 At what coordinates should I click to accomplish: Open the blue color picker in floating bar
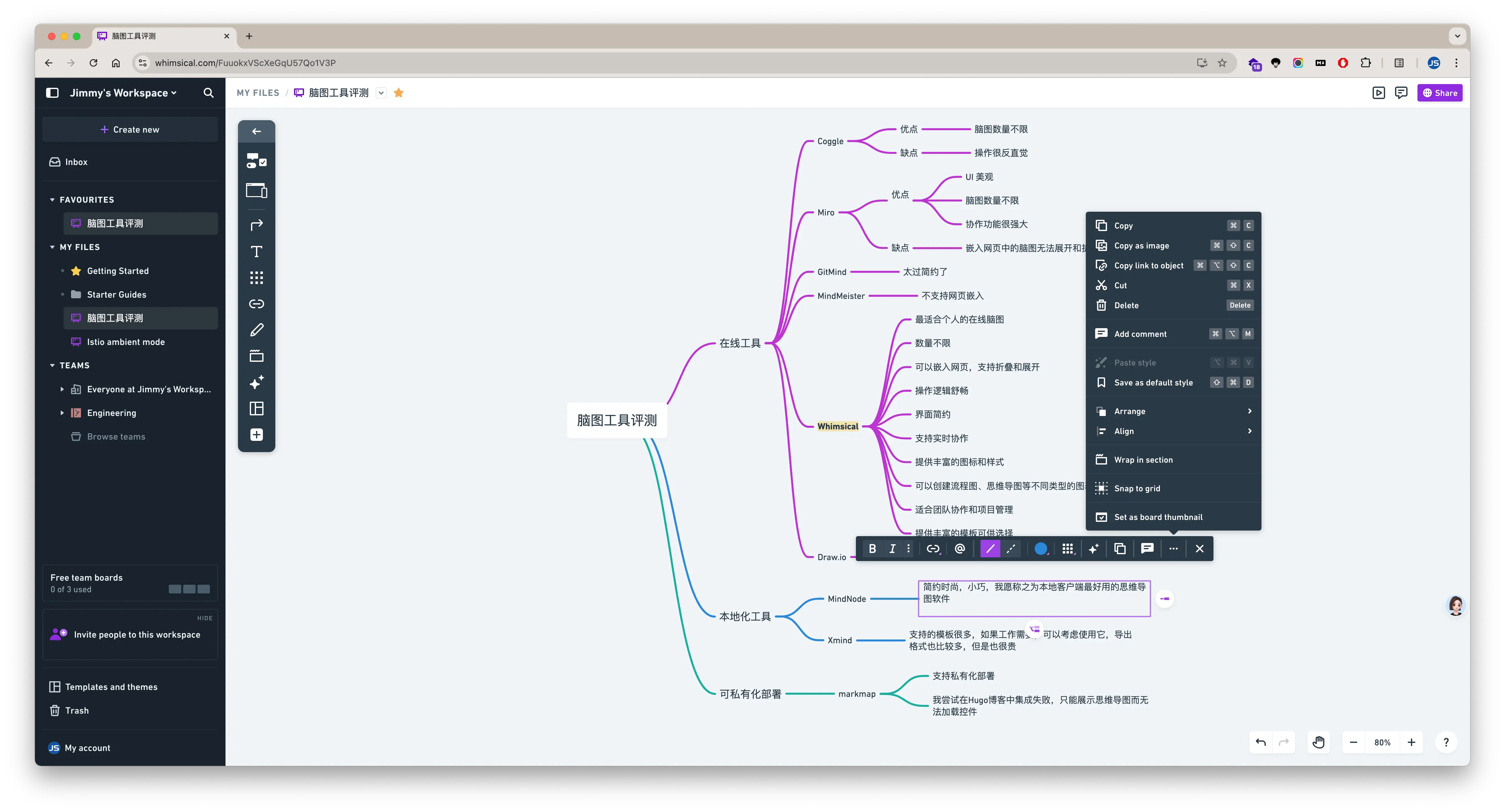pyautogui.click(x=1041, y=549)
